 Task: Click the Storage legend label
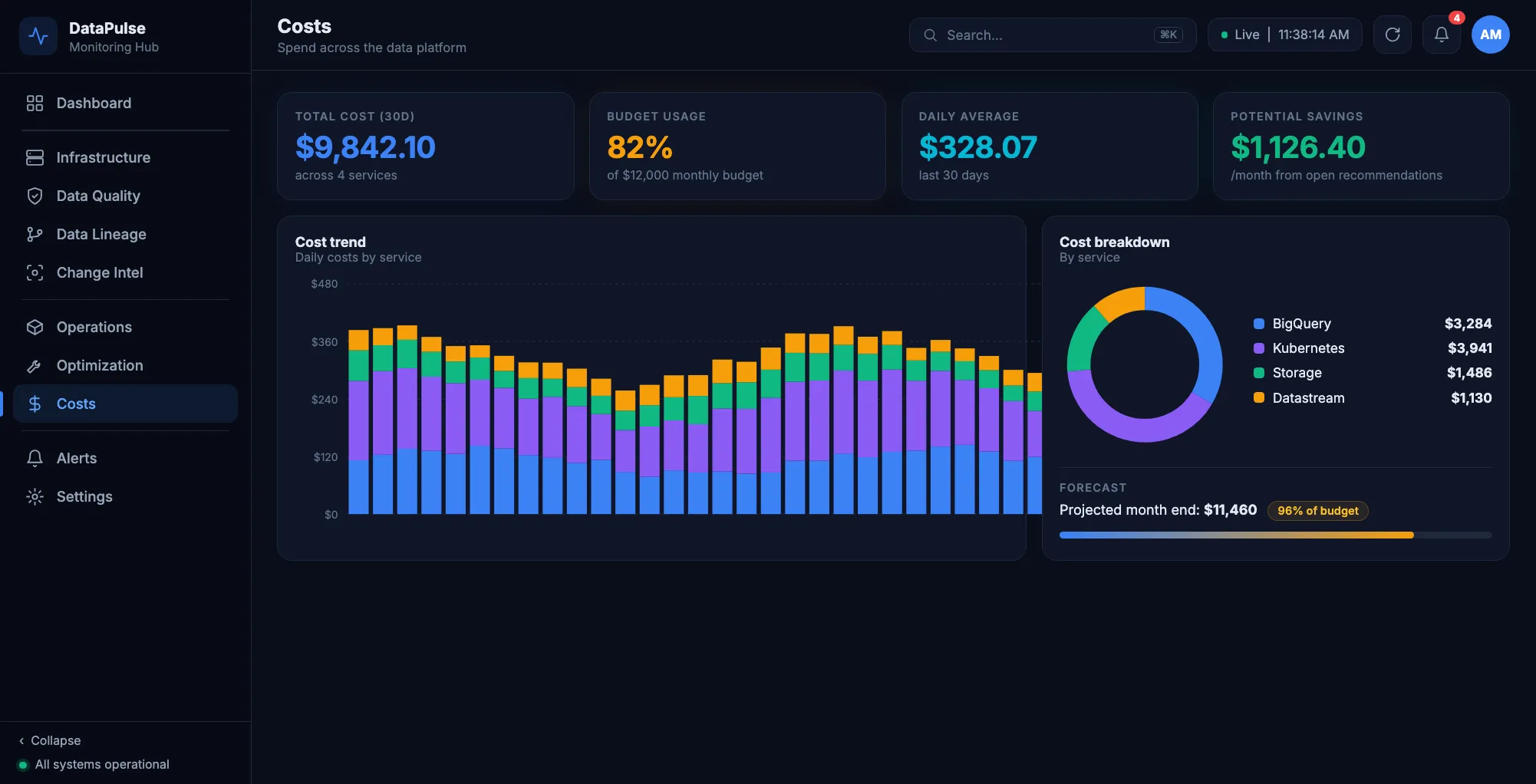(x=1297, y=373)
